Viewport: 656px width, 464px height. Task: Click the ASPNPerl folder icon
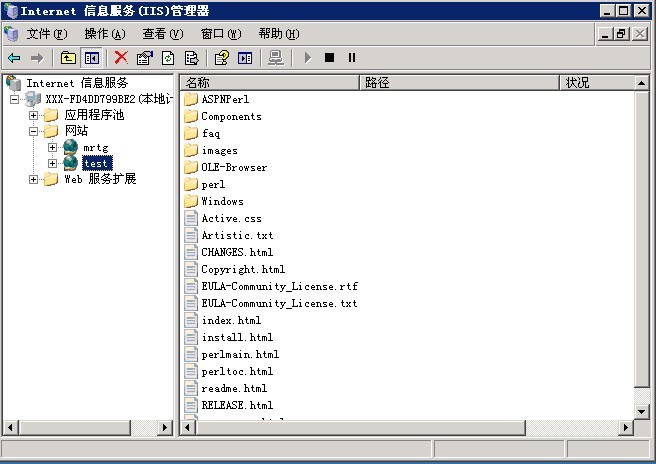click(191, 99)
